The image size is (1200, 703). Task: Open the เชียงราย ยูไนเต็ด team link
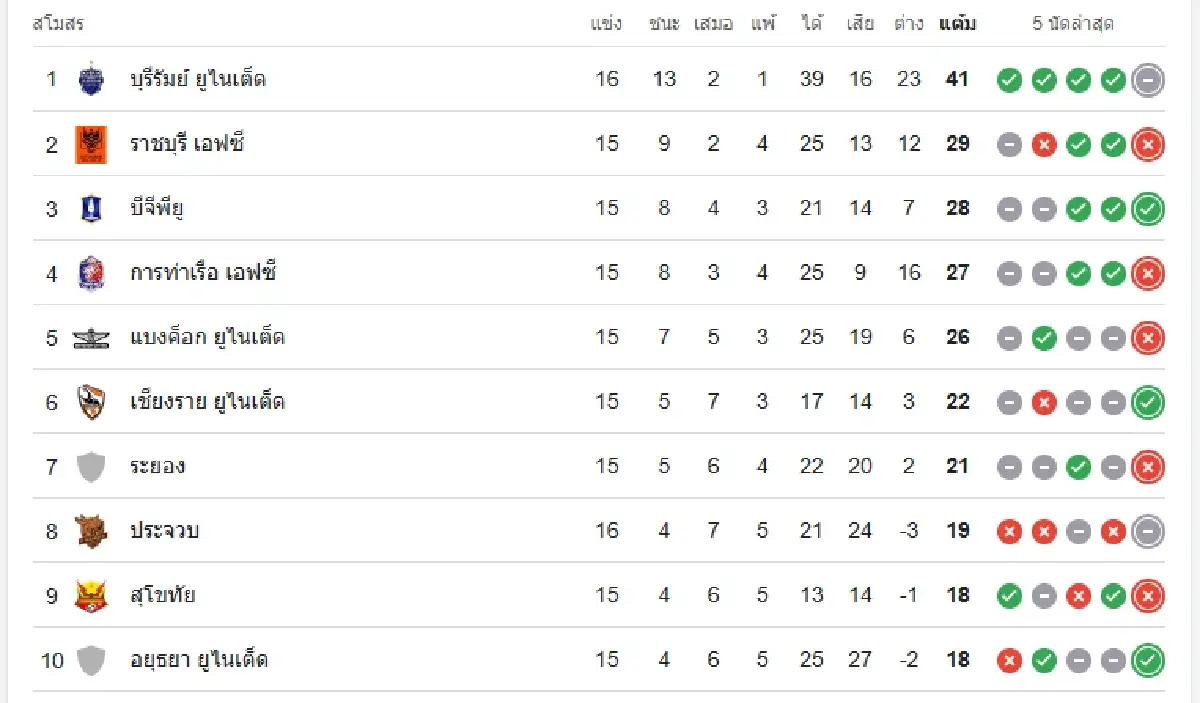pyautogui.click(x=207, y=402)
